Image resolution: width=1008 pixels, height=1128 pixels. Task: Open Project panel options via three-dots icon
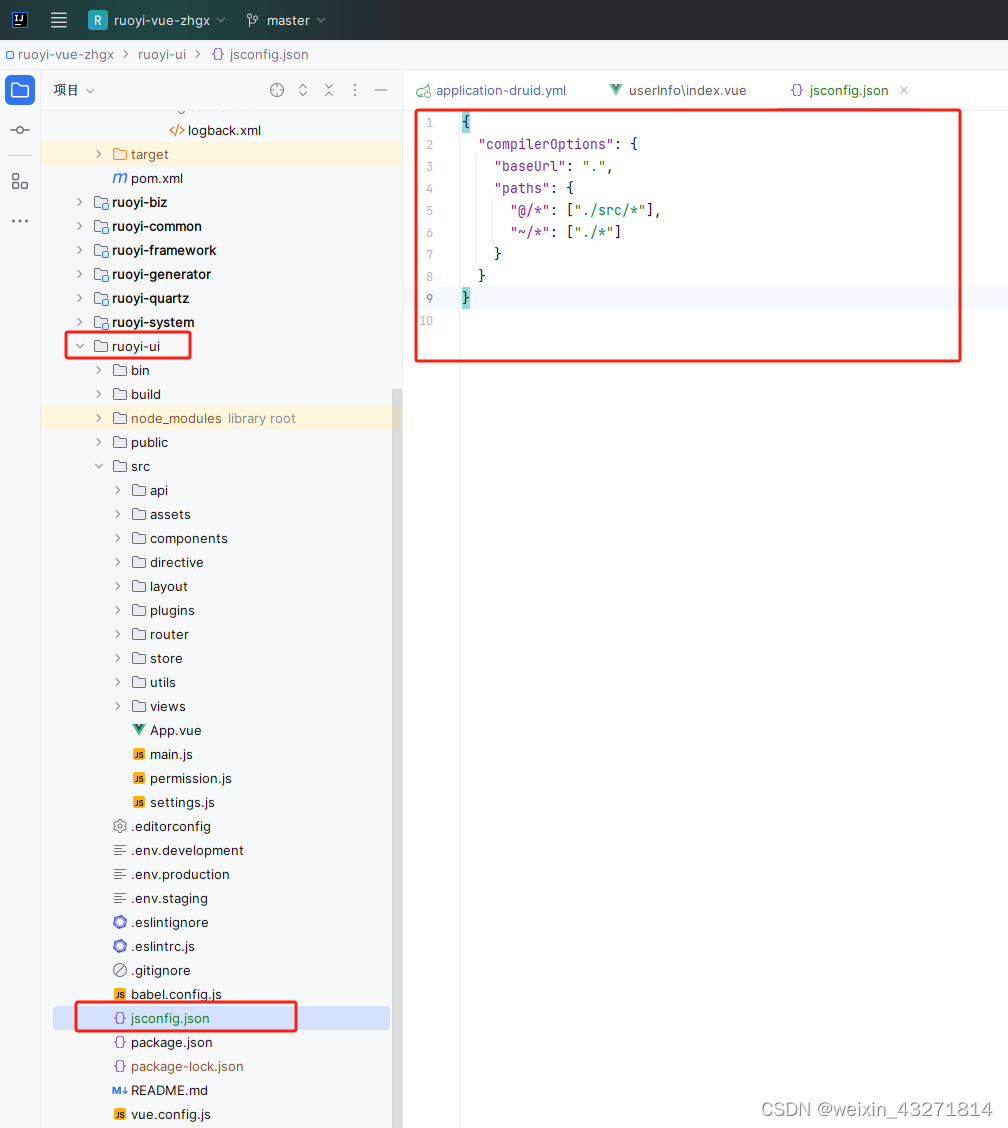tap(354, 89)
